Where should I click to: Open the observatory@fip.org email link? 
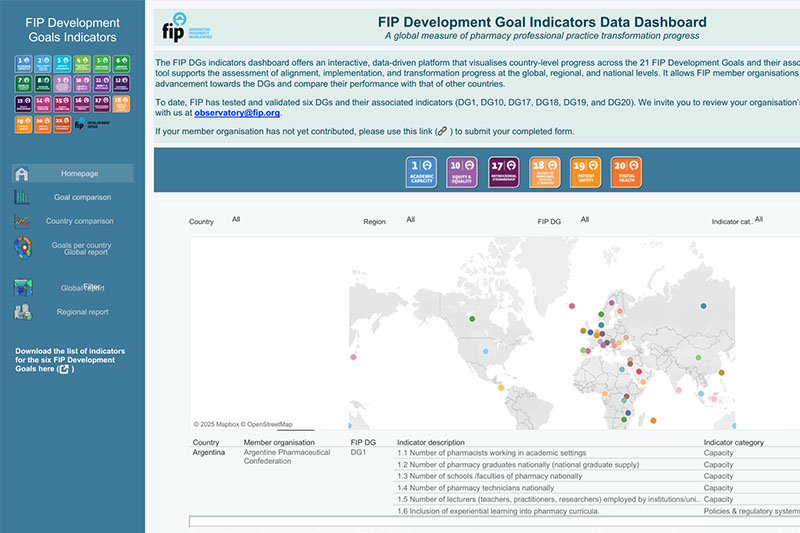(x=237, y=113)
